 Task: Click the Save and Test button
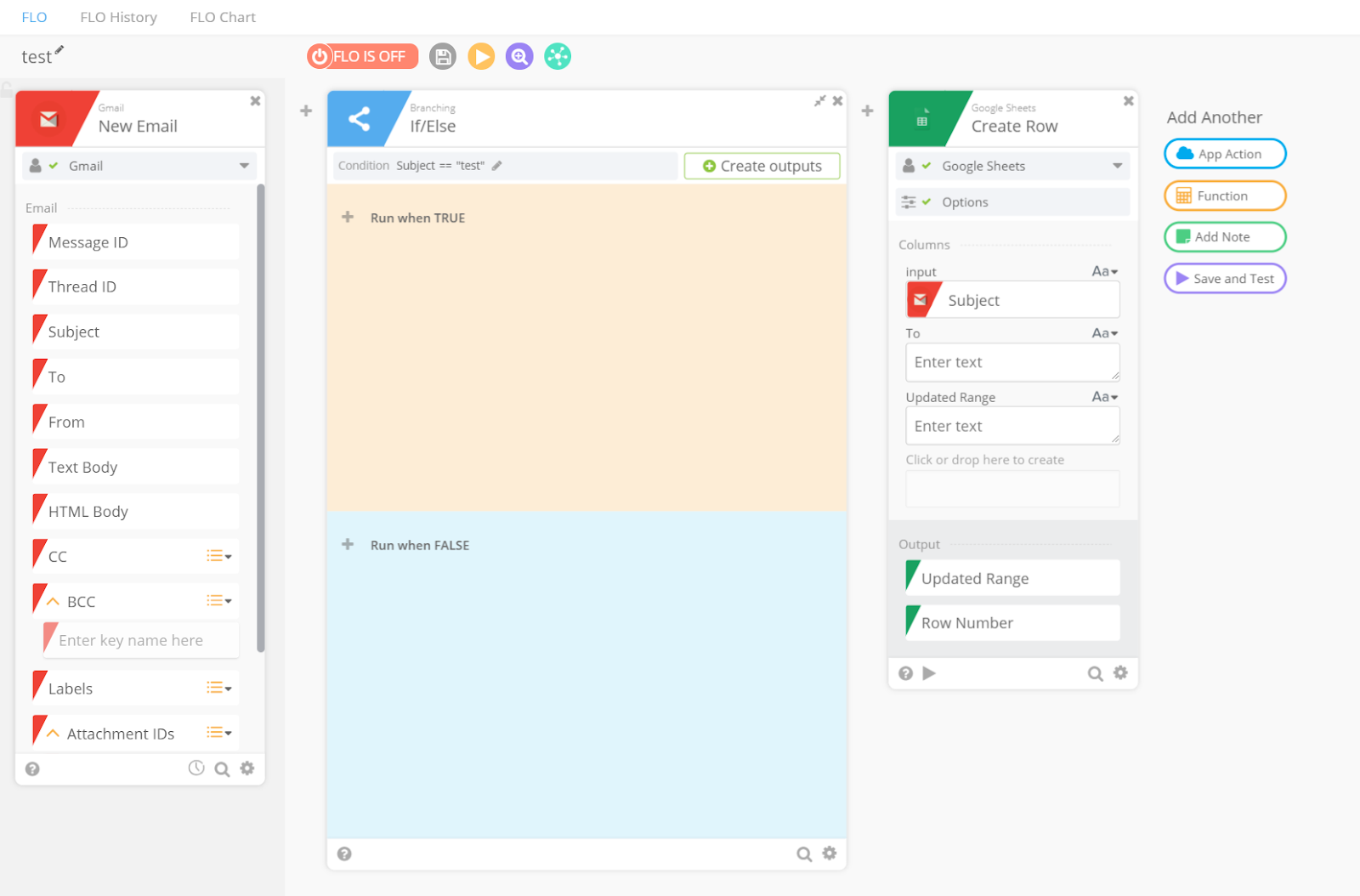(1225, 278)
